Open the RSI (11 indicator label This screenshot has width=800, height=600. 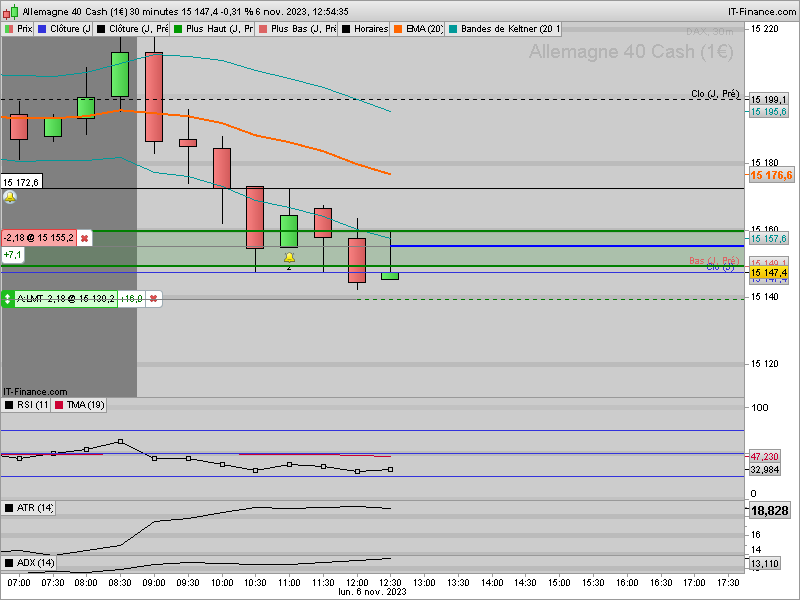coord(26,405)
